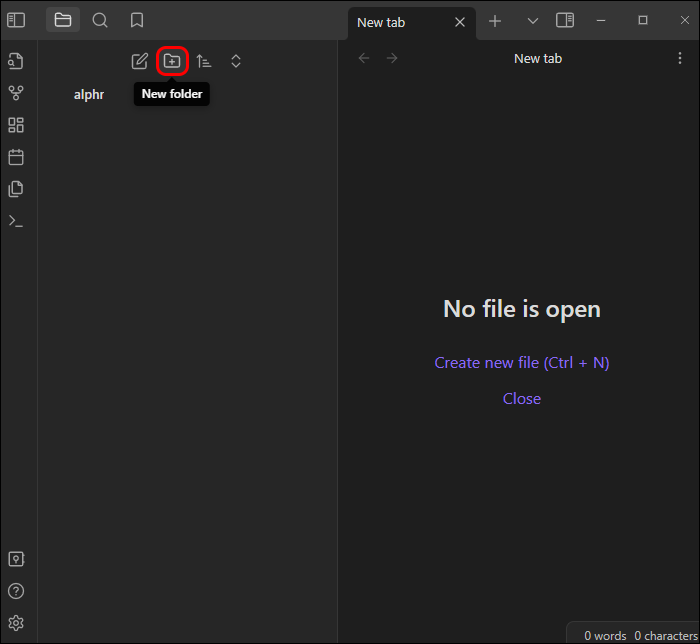700x644 pixels.
Task: Open another vault icon
Action: pos(16,559)
